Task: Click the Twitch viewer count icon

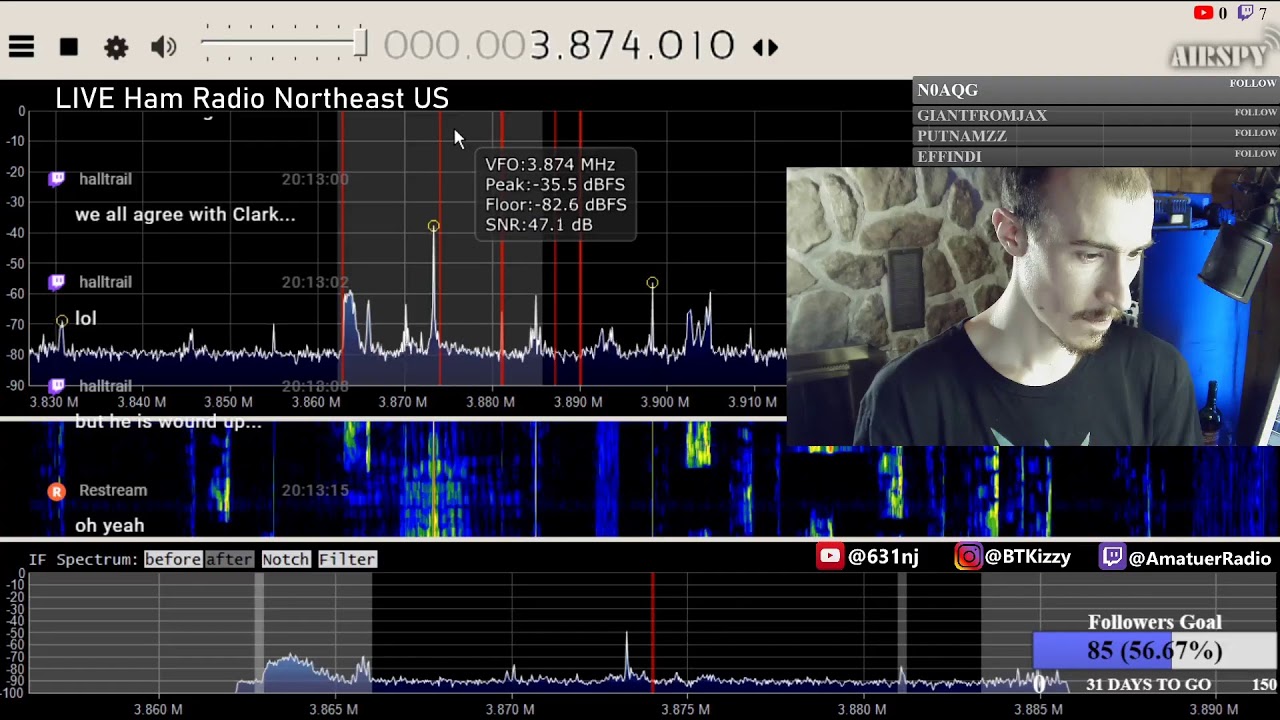Action: pos(1246,13)
